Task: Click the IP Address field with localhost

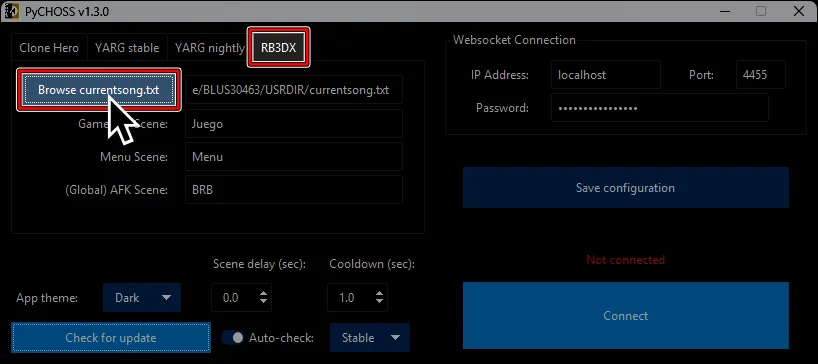Action: [x=606, y=75]
